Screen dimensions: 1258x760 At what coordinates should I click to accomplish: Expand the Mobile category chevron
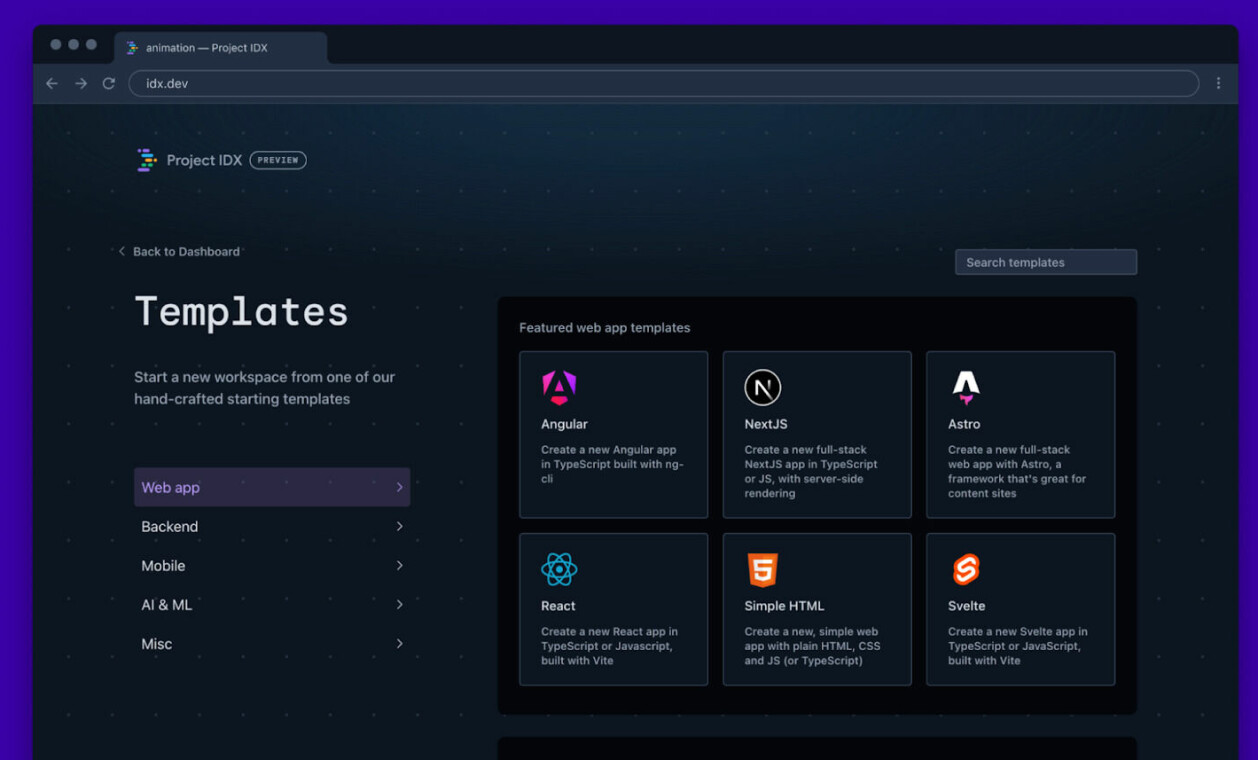pyautogui.click(x=399, y=565)
